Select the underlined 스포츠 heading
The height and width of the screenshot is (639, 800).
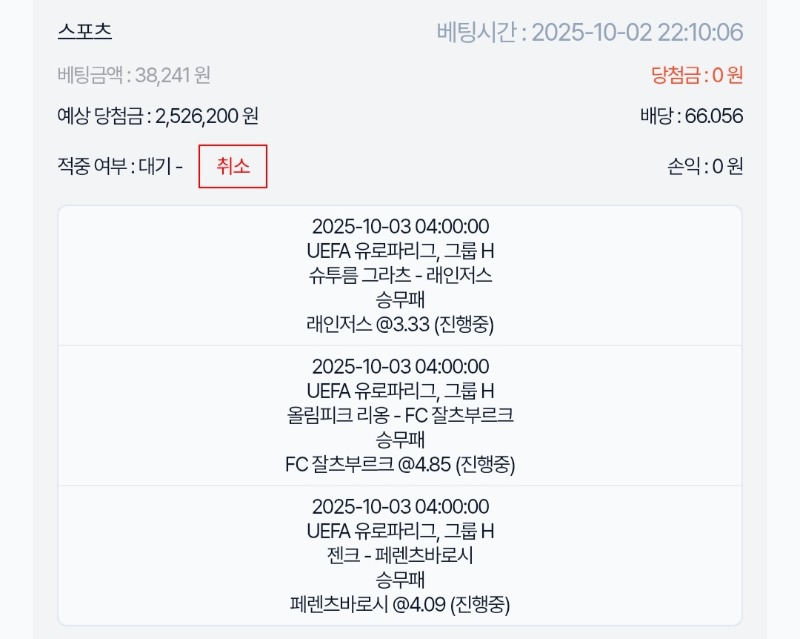[85, 31]
